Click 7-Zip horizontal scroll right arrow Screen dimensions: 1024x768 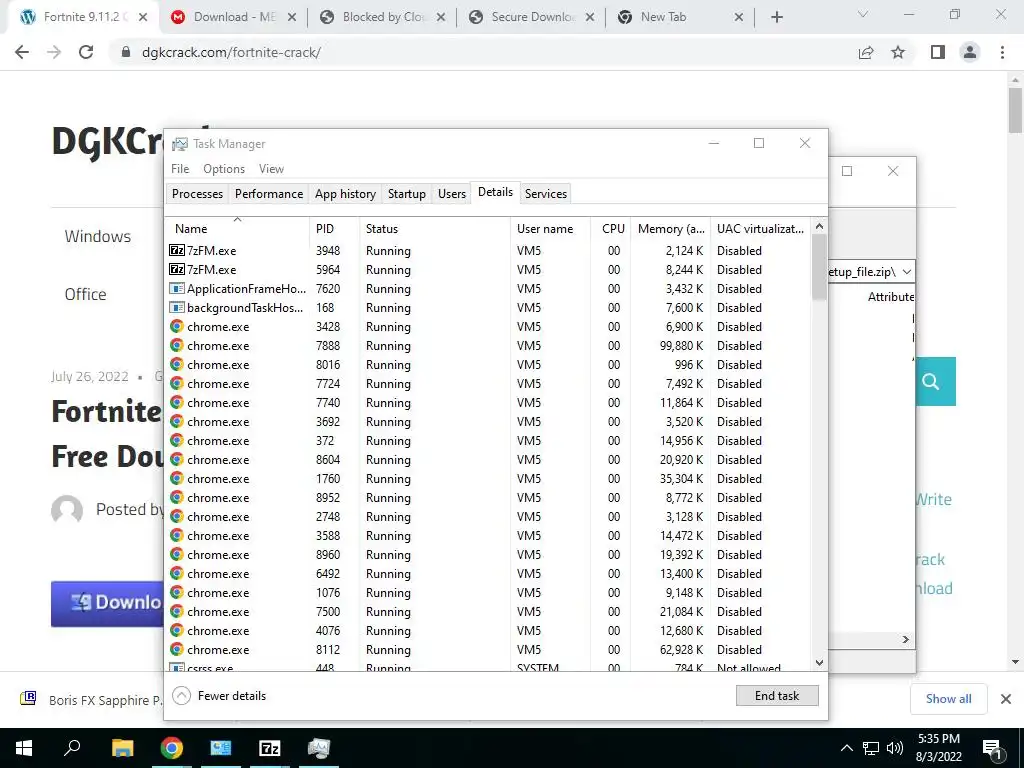coord(905,639)
